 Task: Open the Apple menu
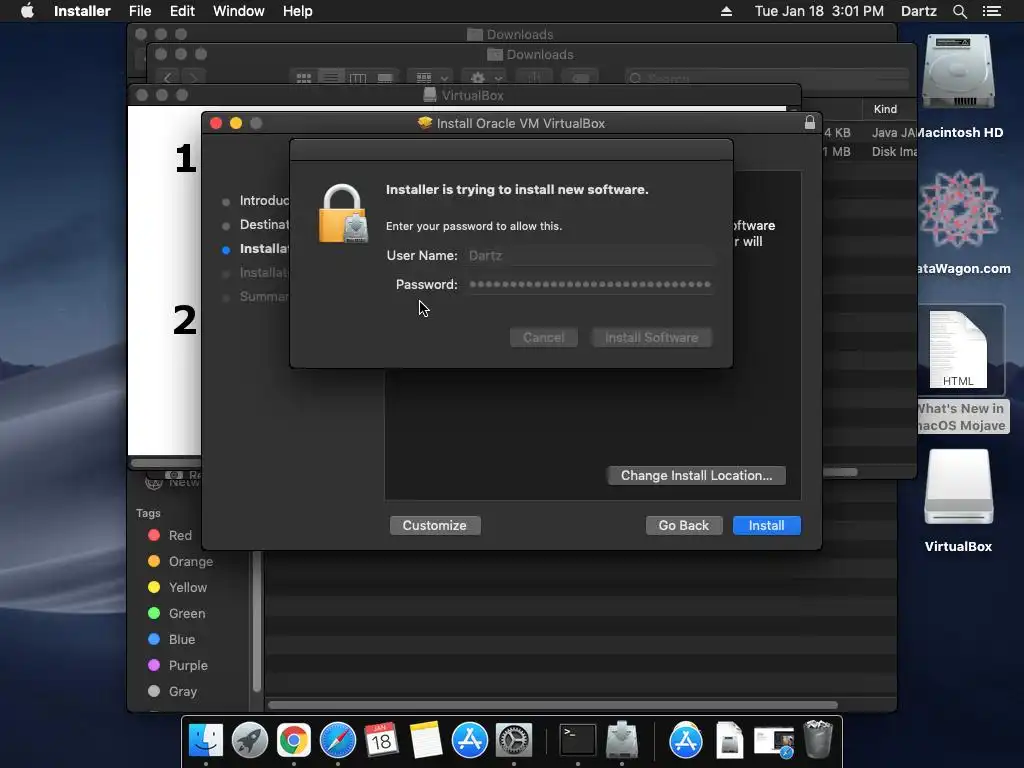click(x=27, y=11)
